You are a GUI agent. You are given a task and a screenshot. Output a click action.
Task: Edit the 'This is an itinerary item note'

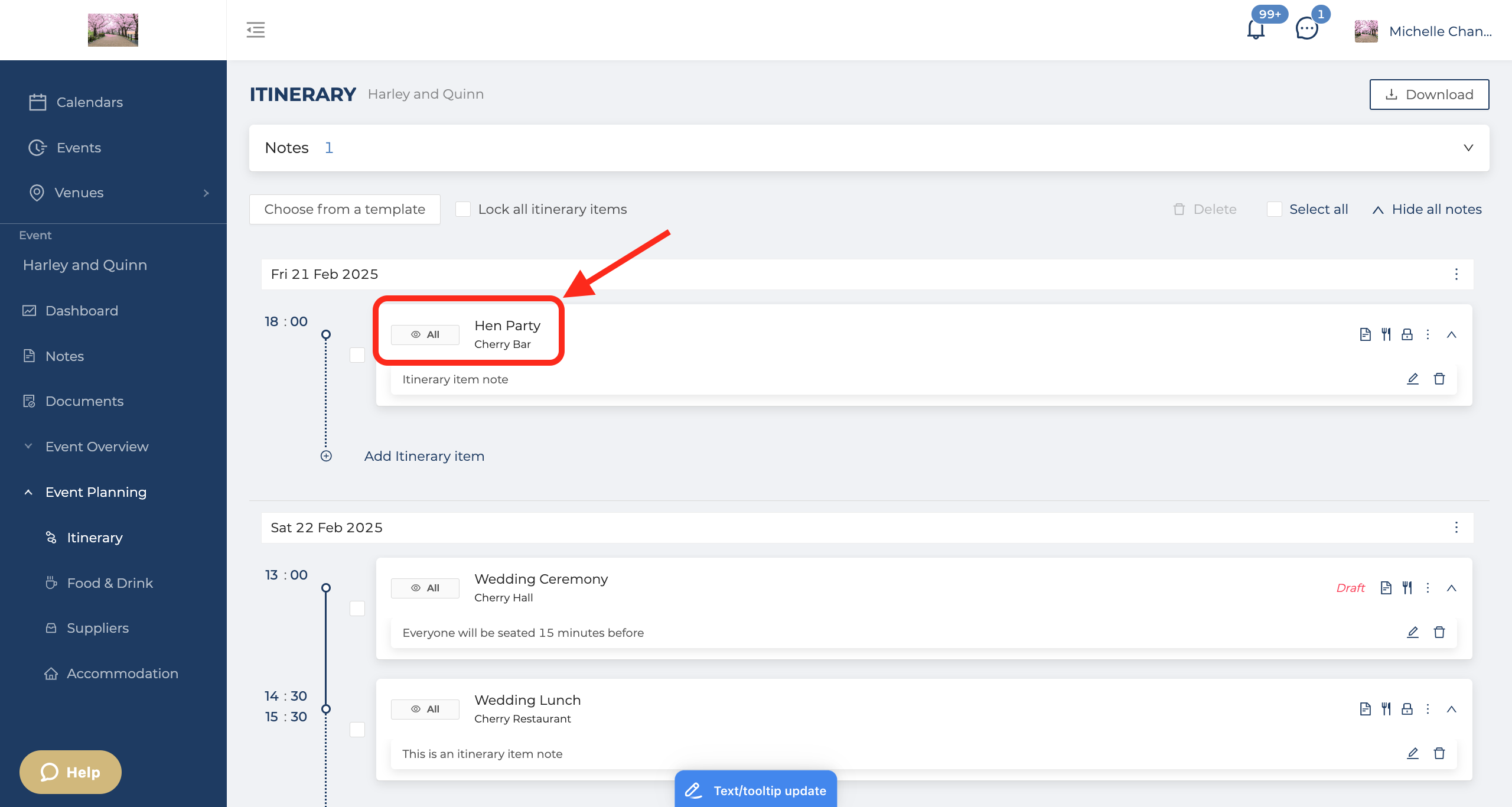pyautogui.click(x=1413, y=753)
